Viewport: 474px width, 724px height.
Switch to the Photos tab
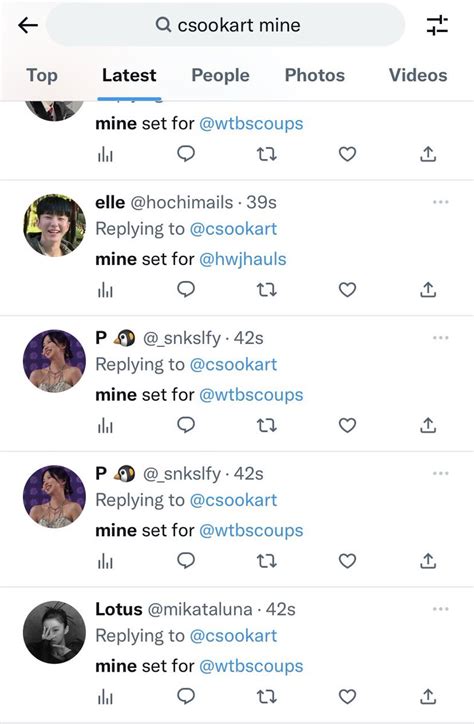[x=315, y=75]
